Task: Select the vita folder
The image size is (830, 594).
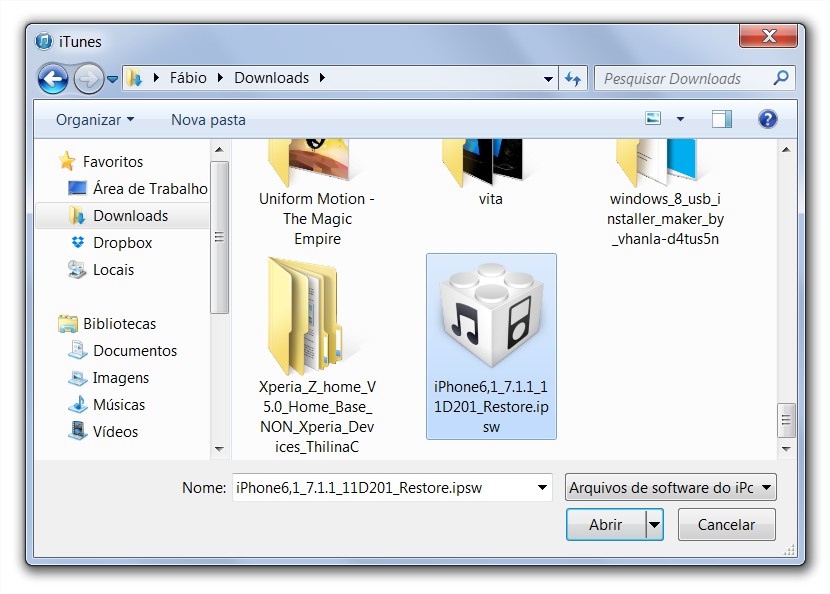Action: point(490,173)
